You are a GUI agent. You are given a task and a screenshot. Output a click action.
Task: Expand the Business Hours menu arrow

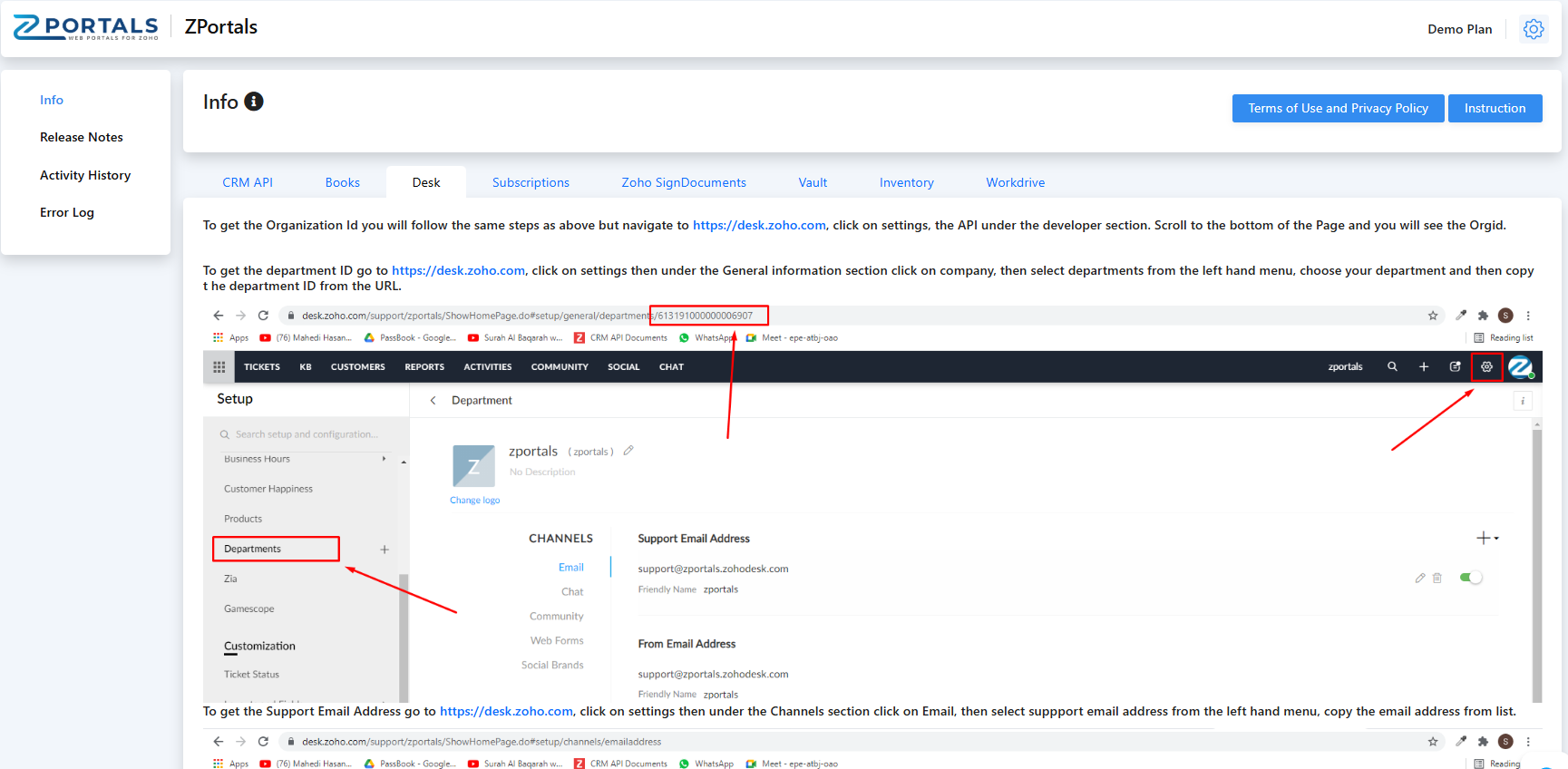point(385,459)
